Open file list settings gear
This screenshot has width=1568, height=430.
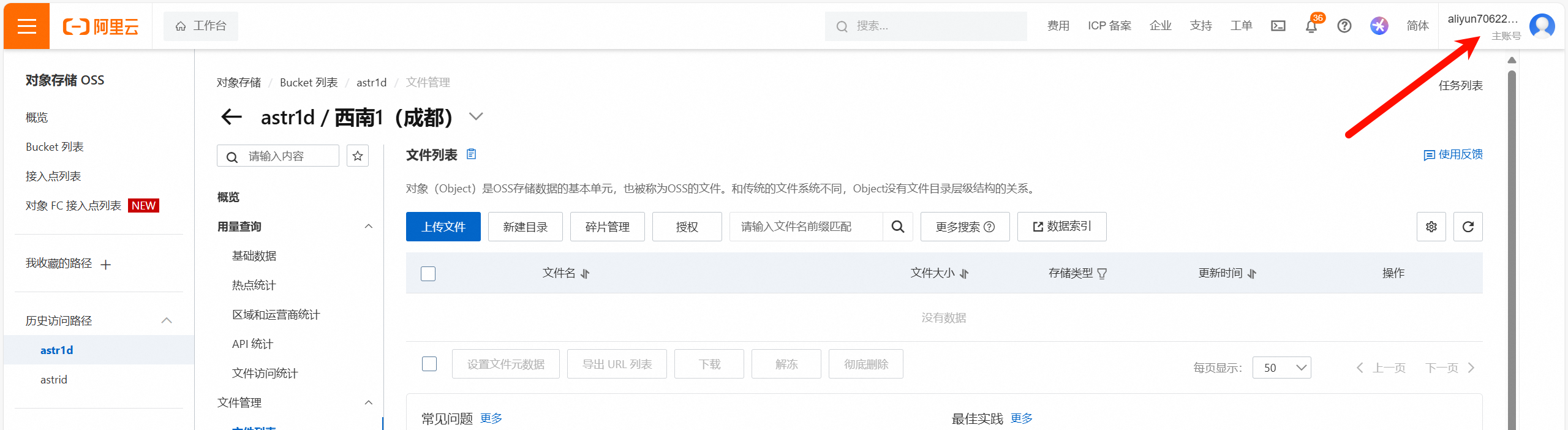(1431, 227)
